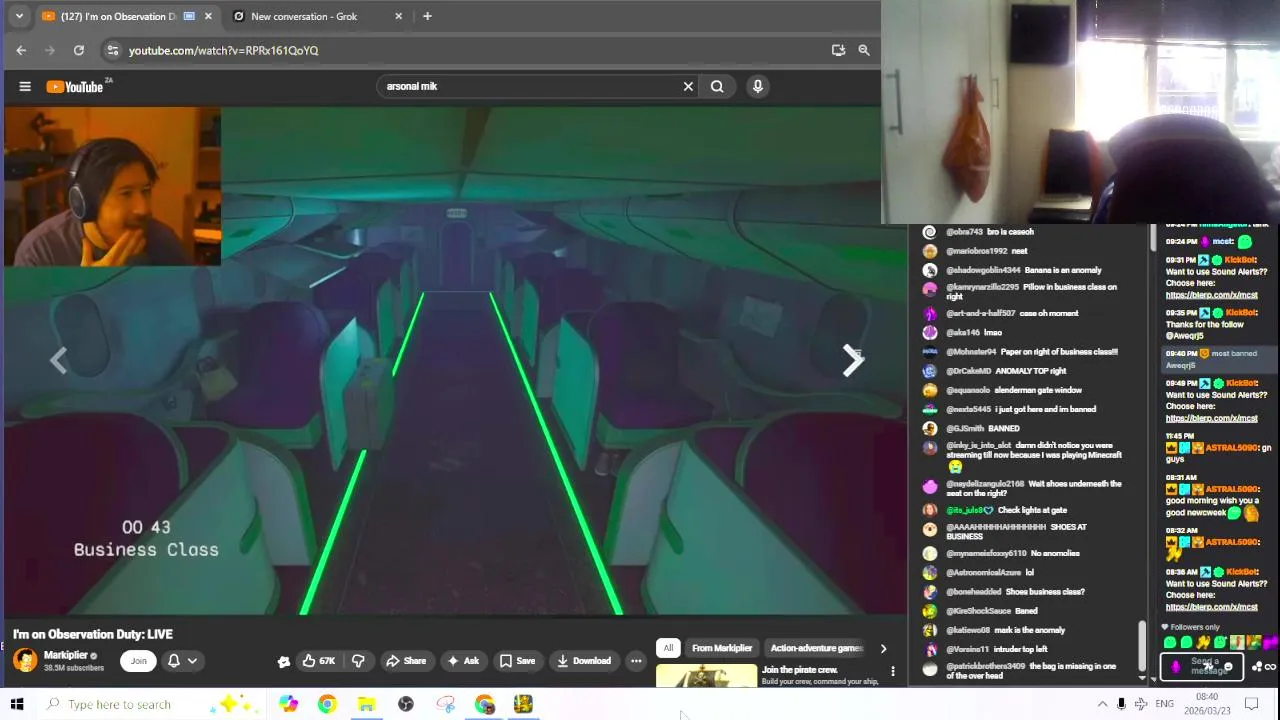Click the next arrow on video
The height and width of the screenshot is (720, 1280).
(852, 361)
